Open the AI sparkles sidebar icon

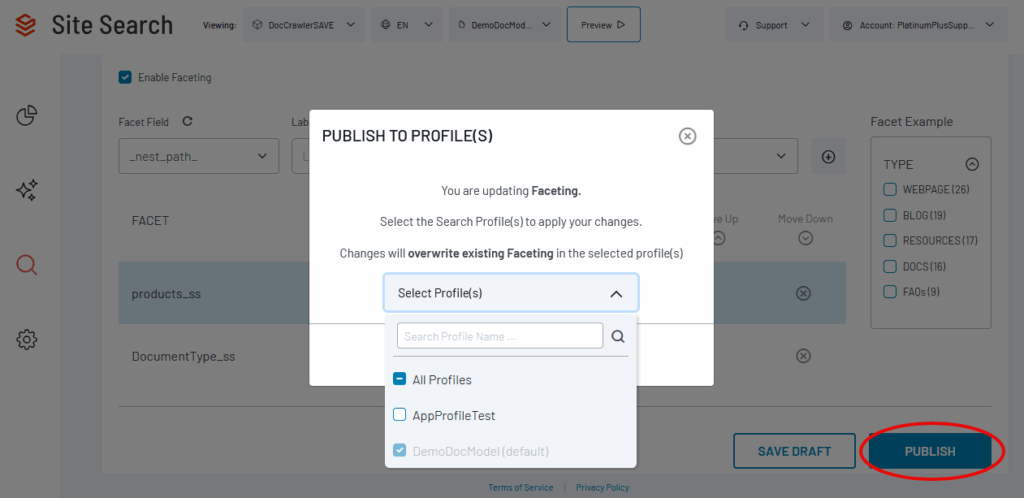[27, 190]
